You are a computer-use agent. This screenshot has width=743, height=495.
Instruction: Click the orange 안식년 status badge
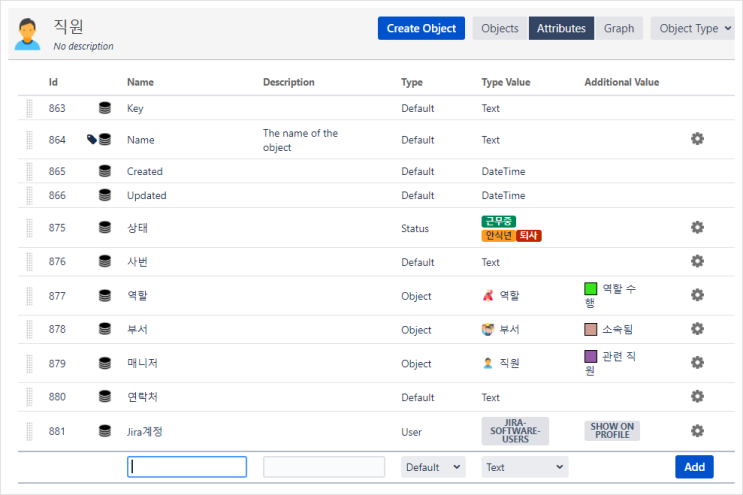pyautogui.click(x=498, y=235)
